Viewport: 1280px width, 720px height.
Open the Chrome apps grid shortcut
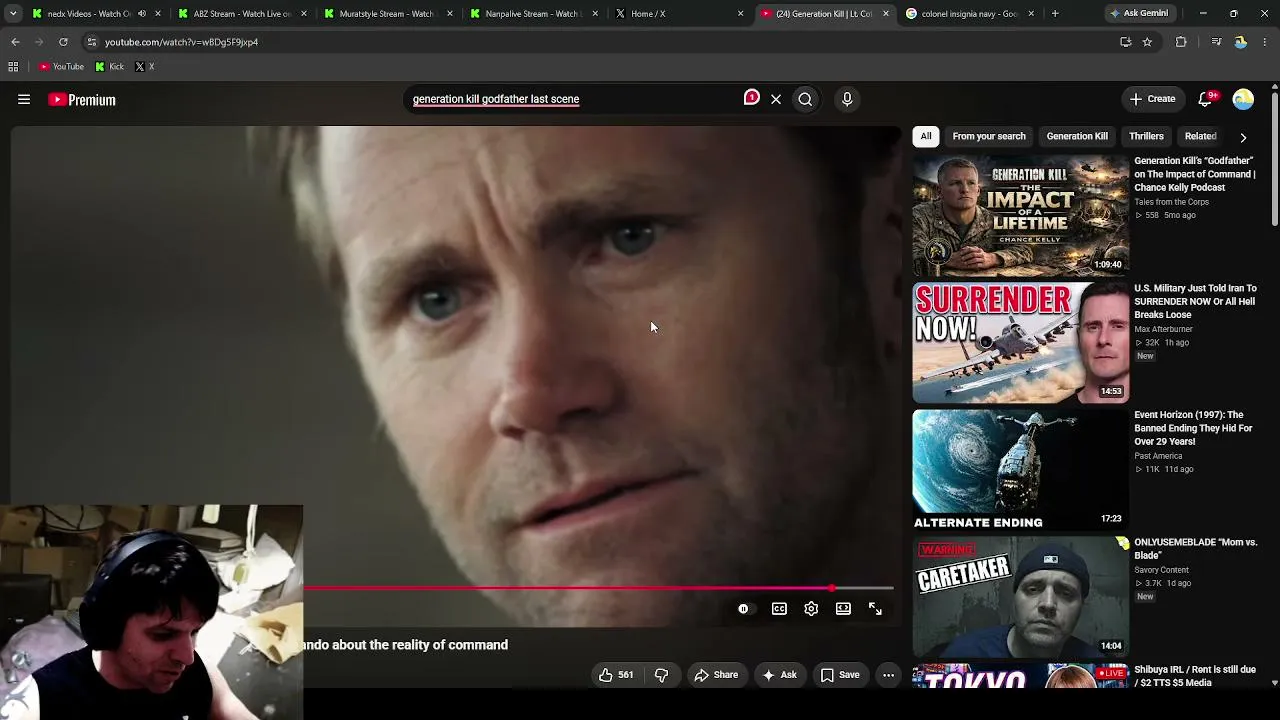click(13, 67)
